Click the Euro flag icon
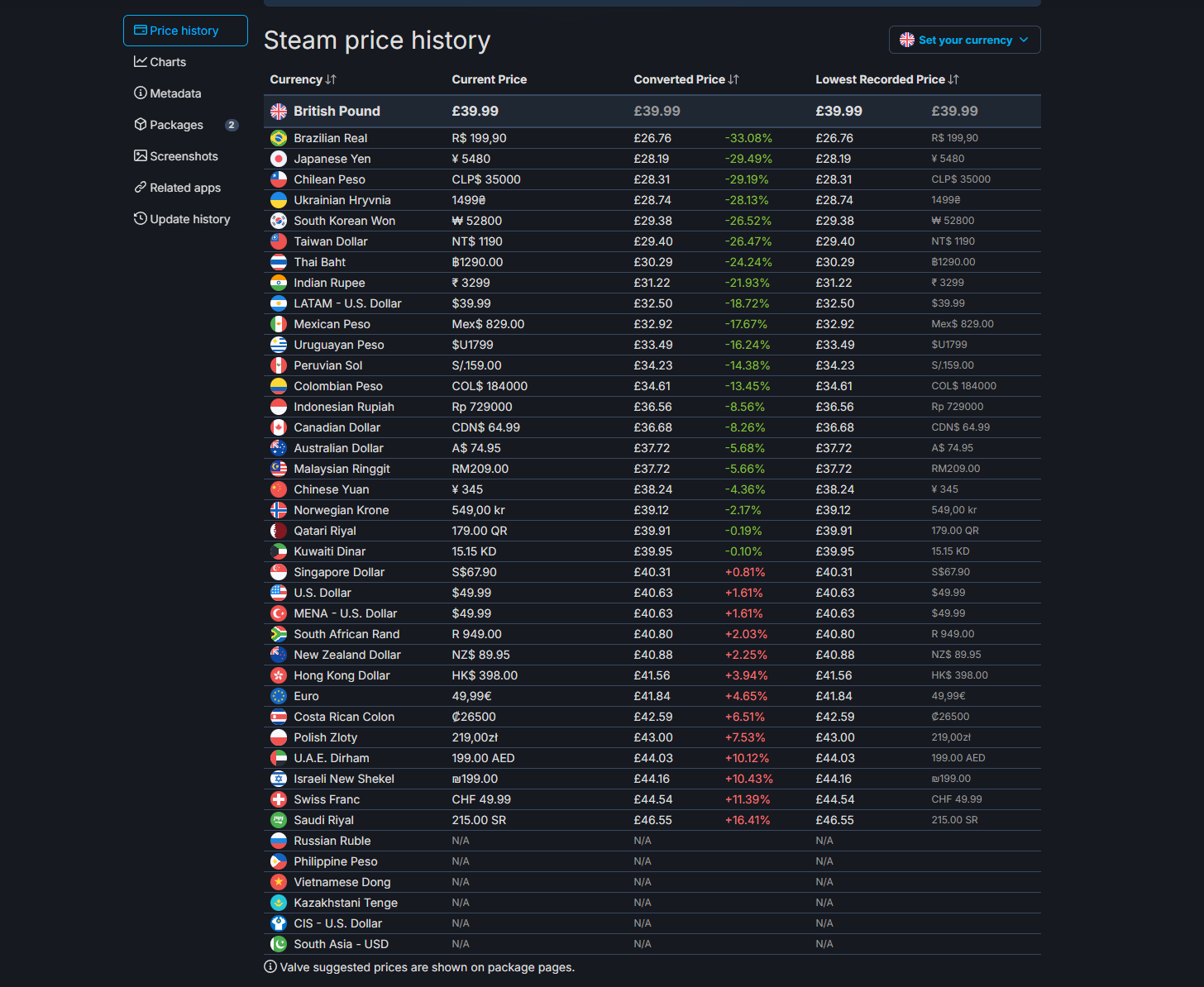1204x987 pixels. point(279,696)
